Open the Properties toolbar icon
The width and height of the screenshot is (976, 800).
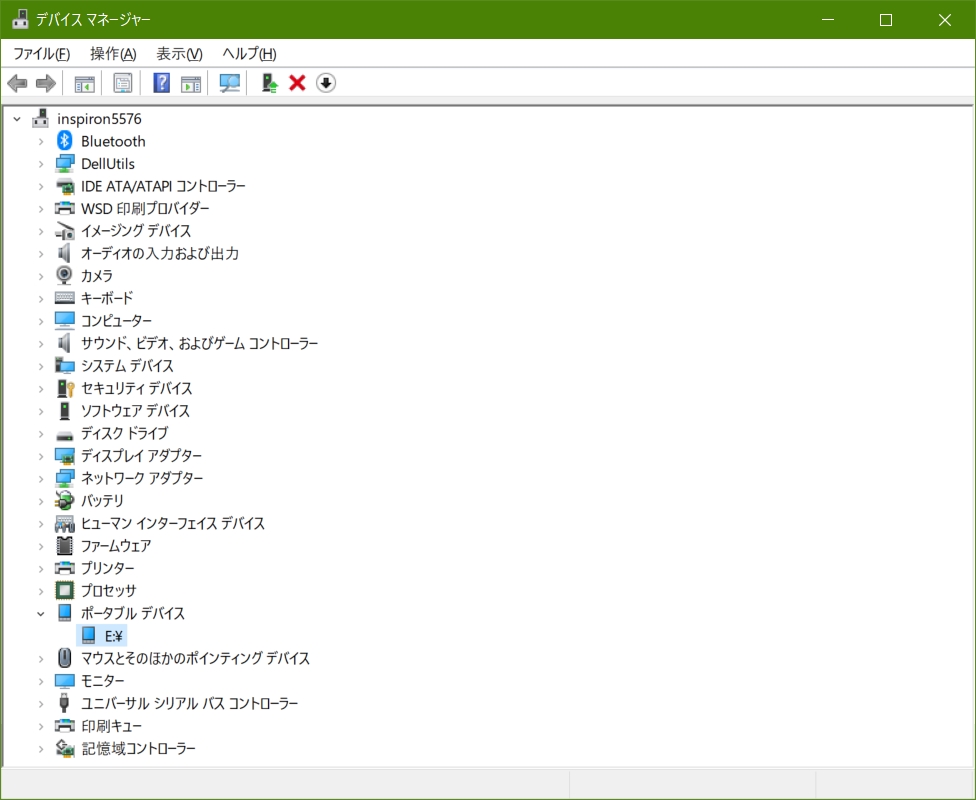[123, 83]
